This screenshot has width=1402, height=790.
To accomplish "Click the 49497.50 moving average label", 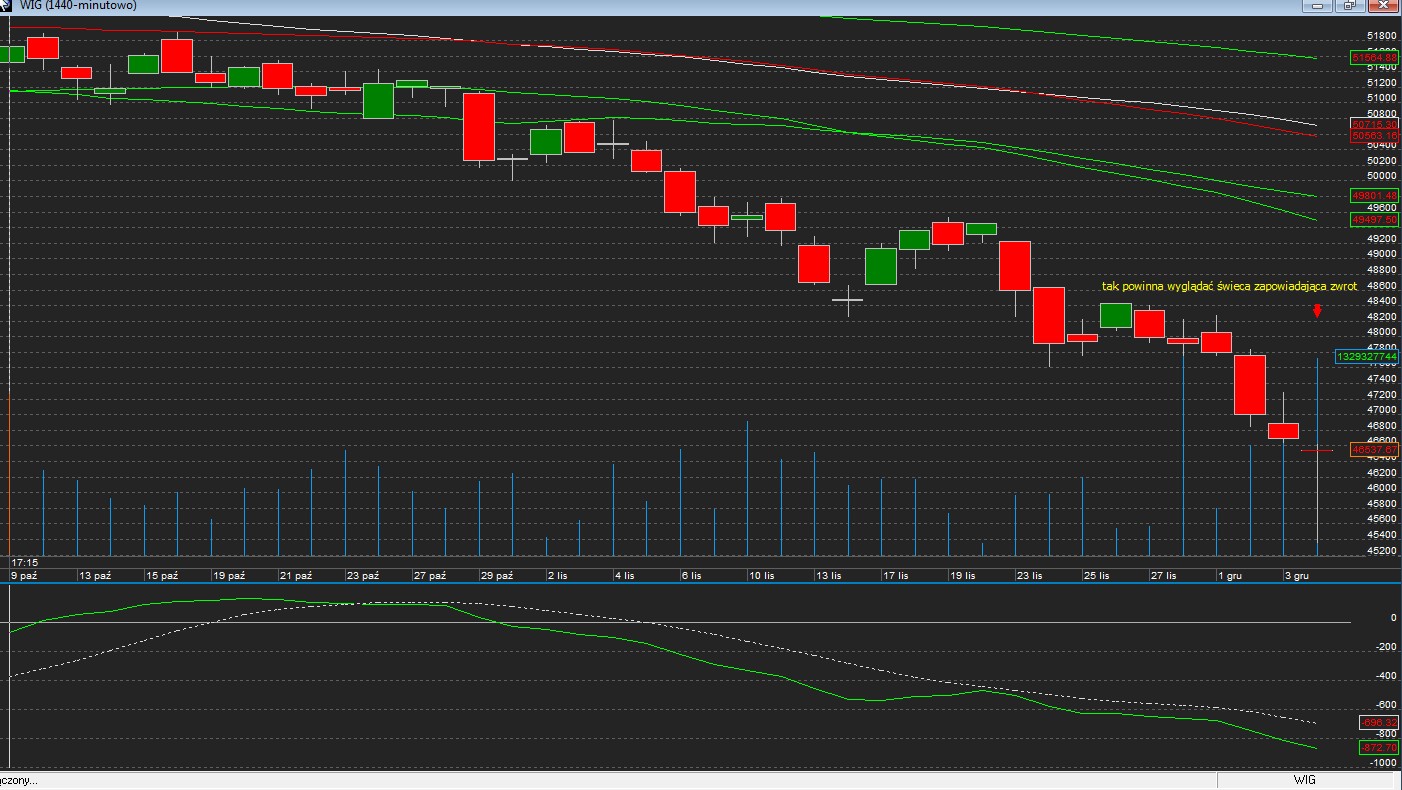I will (x=1374, y=219).
